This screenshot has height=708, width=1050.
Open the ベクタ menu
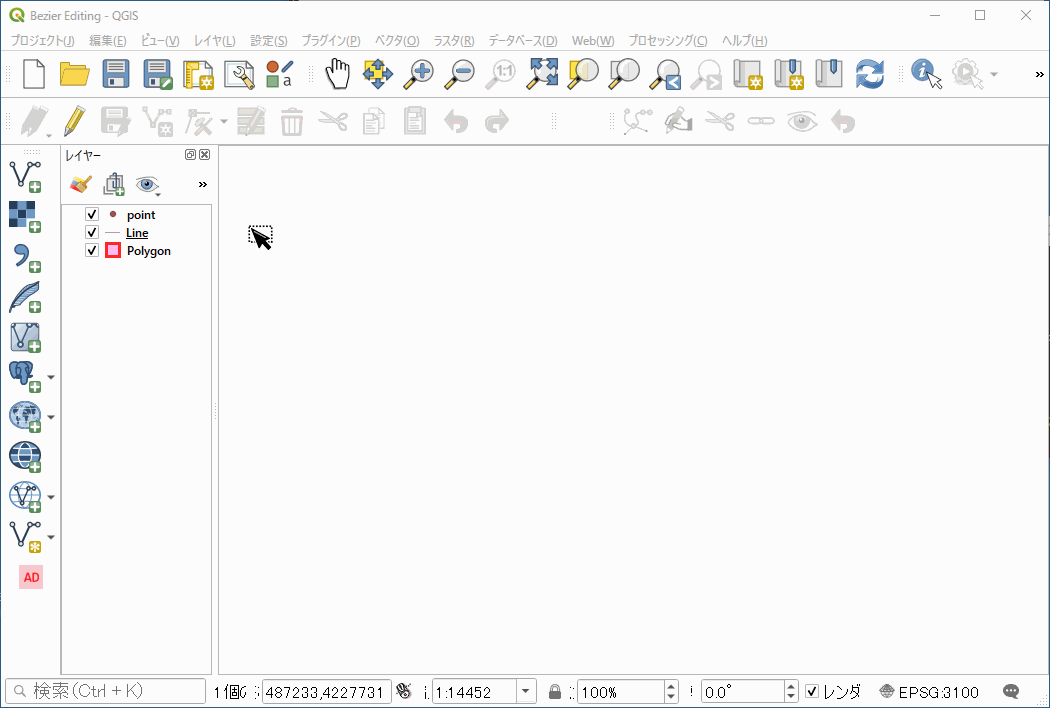click(x=396, y=41)
